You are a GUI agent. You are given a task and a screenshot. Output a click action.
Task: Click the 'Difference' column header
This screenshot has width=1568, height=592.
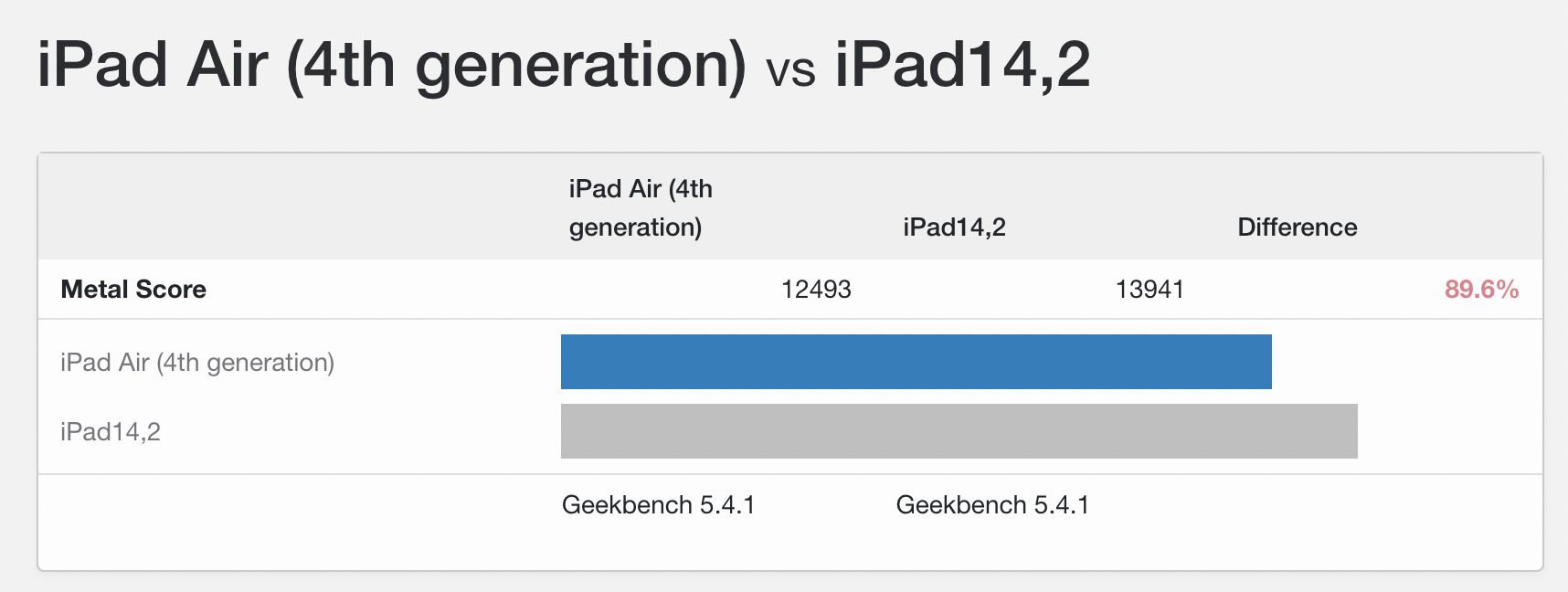(x=1297, y=227)
